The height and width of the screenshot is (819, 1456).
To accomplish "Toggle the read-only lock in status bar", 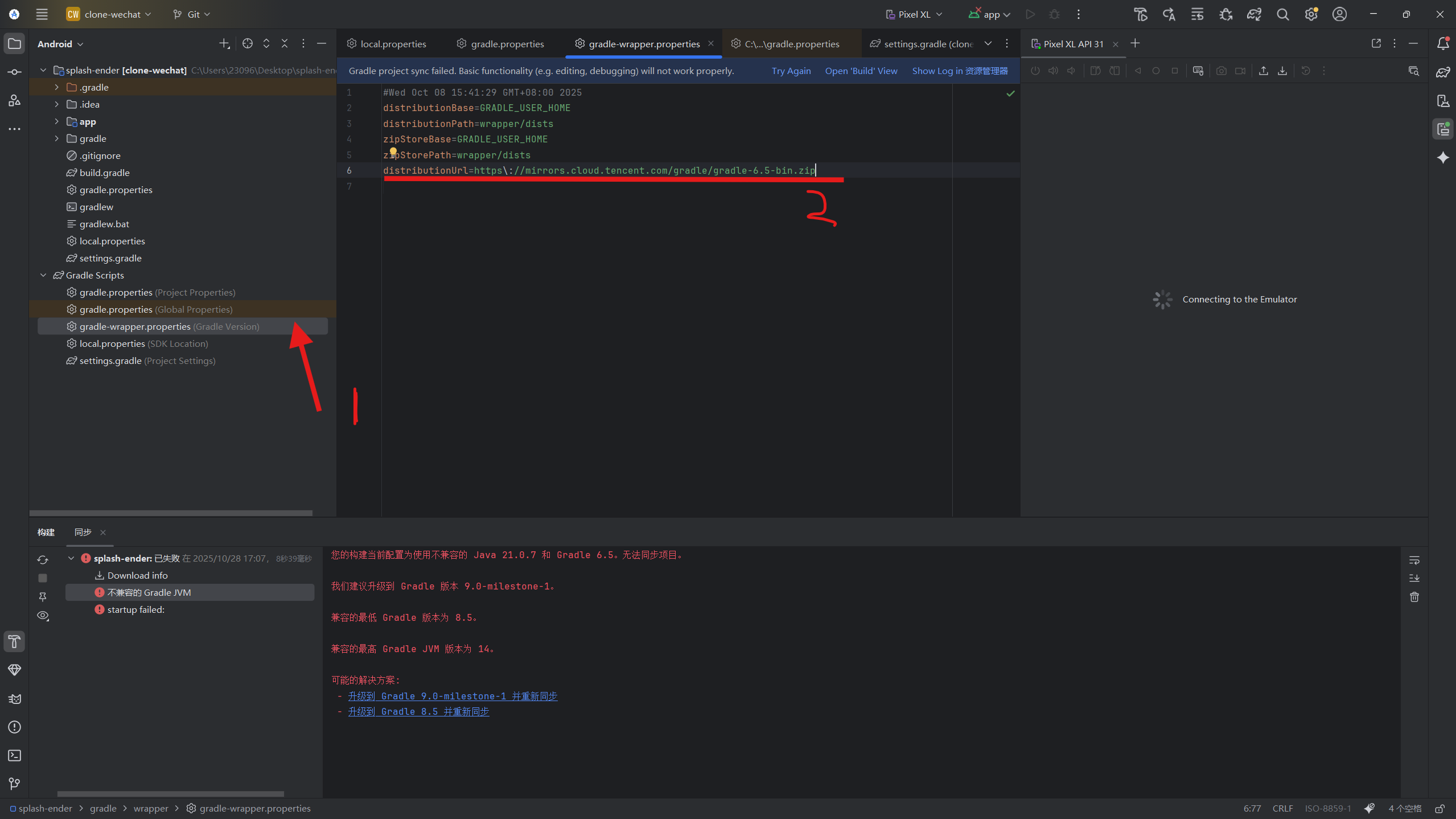I will [x=1439, y=808].
